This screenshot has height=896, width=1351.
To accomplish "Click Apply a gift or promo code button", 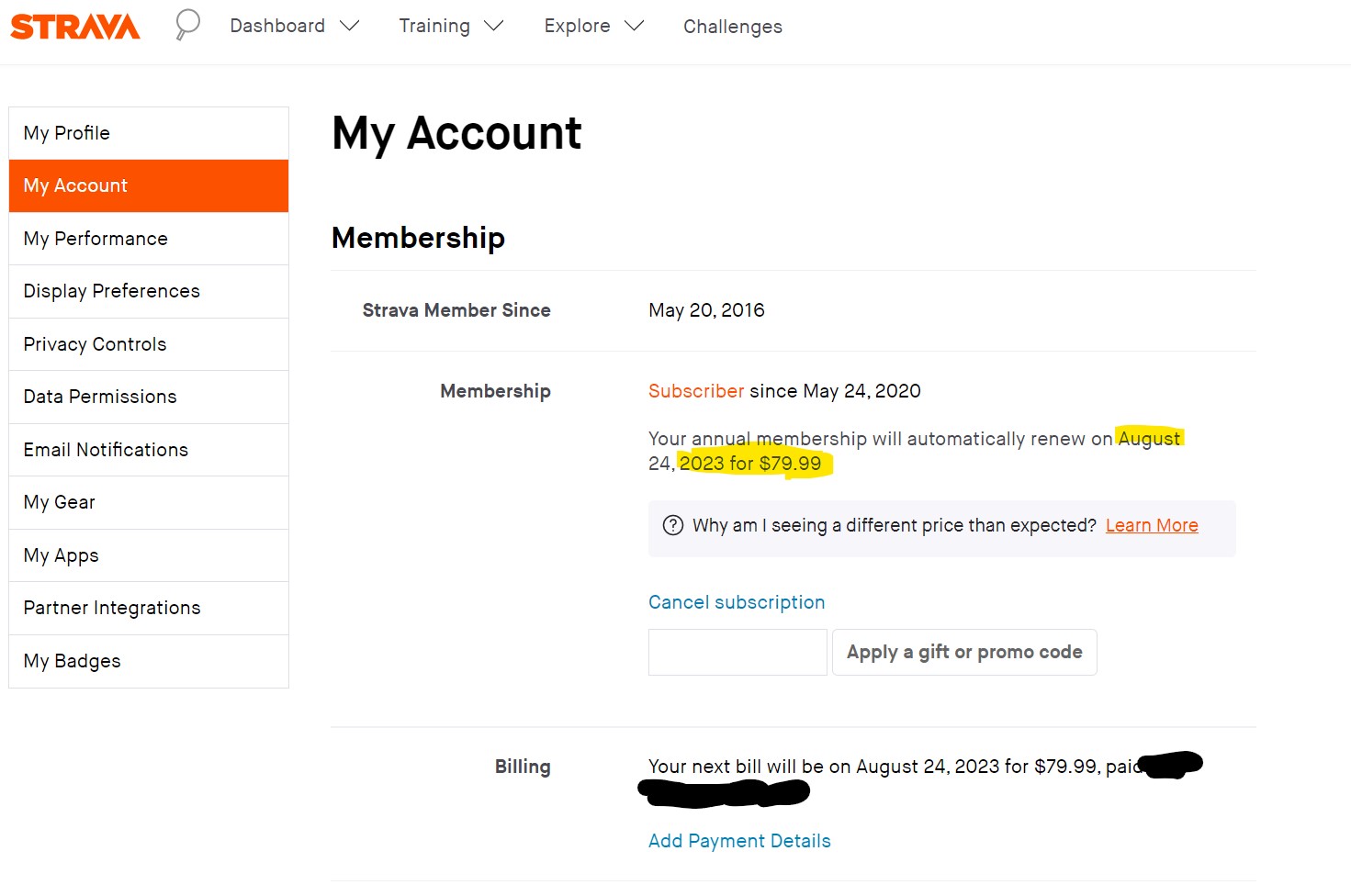I will pyautogui.click(x=964, y=652).
